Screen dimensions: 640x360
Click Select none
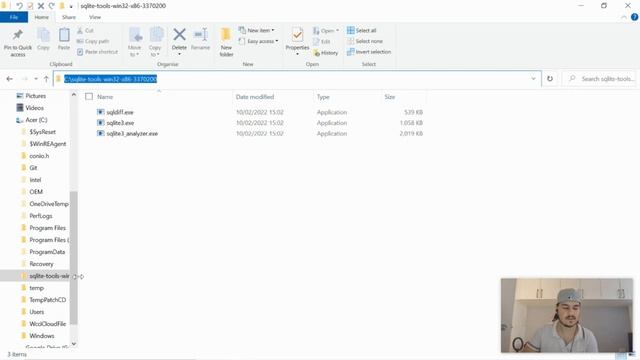[x=365, y=41]
